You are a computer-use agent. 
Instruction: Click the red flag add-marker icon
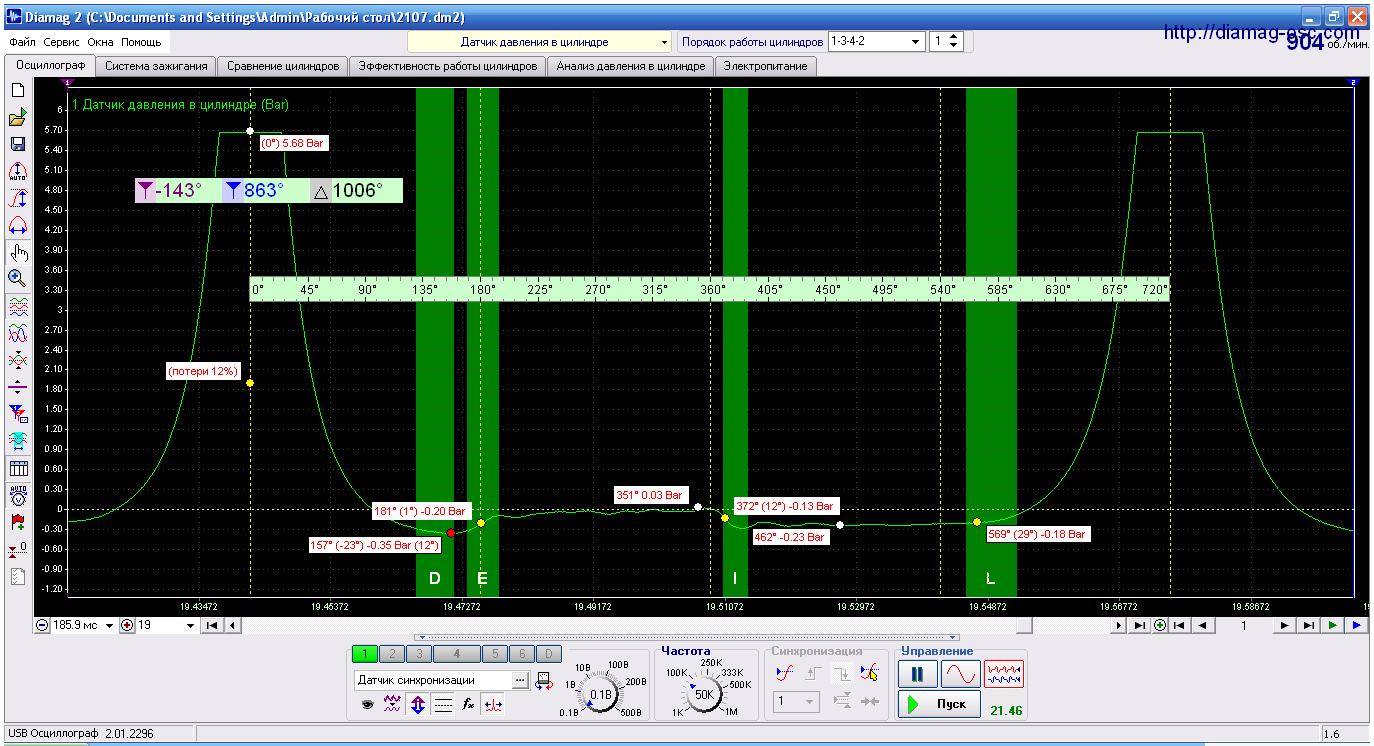pyautogui.click(x=17, y=522)
